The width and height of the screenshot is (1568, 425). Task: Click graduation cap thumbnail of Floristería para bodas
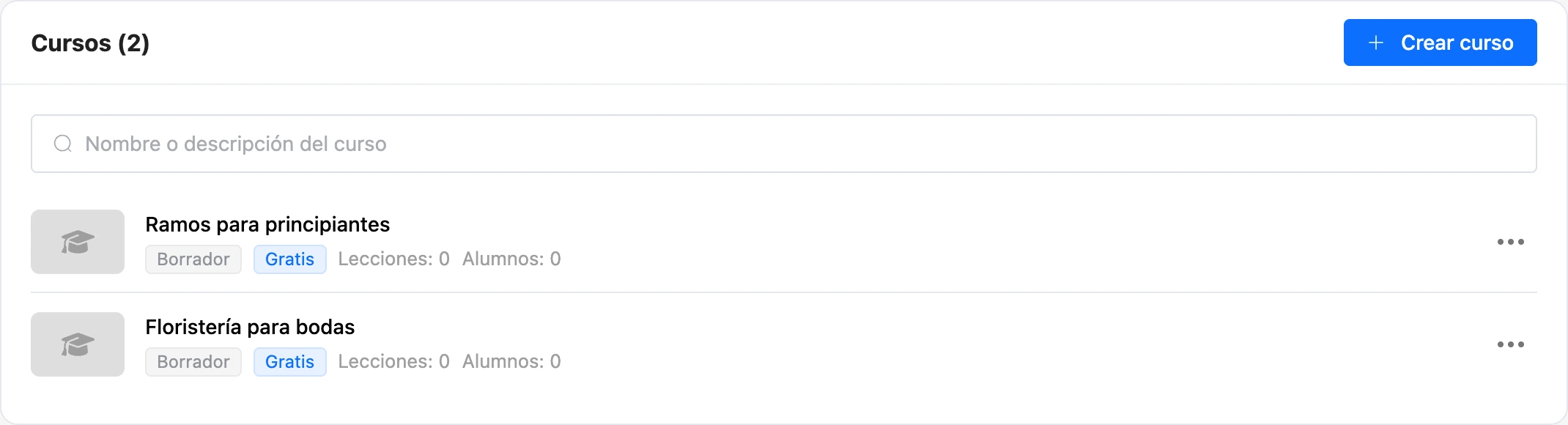(x=78, y=344)
